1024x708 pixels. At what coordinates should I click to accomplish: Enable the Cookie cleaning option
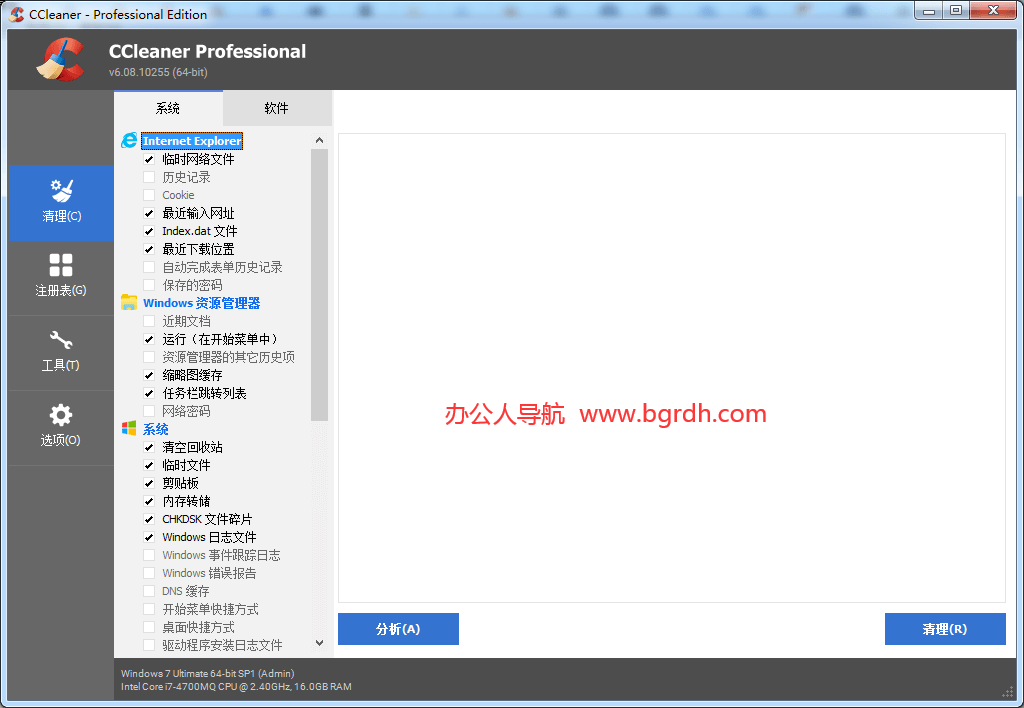coord(150,194)
